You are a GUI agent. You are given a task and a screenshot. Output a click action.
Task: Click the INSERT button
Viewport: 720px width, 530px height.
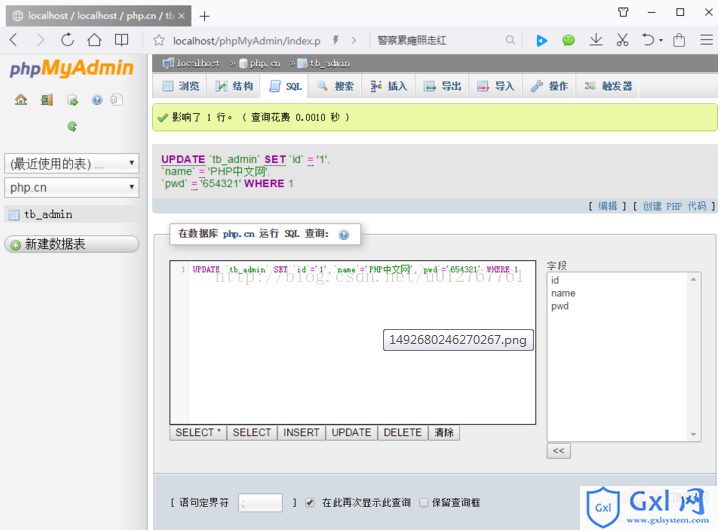point(301,433)
